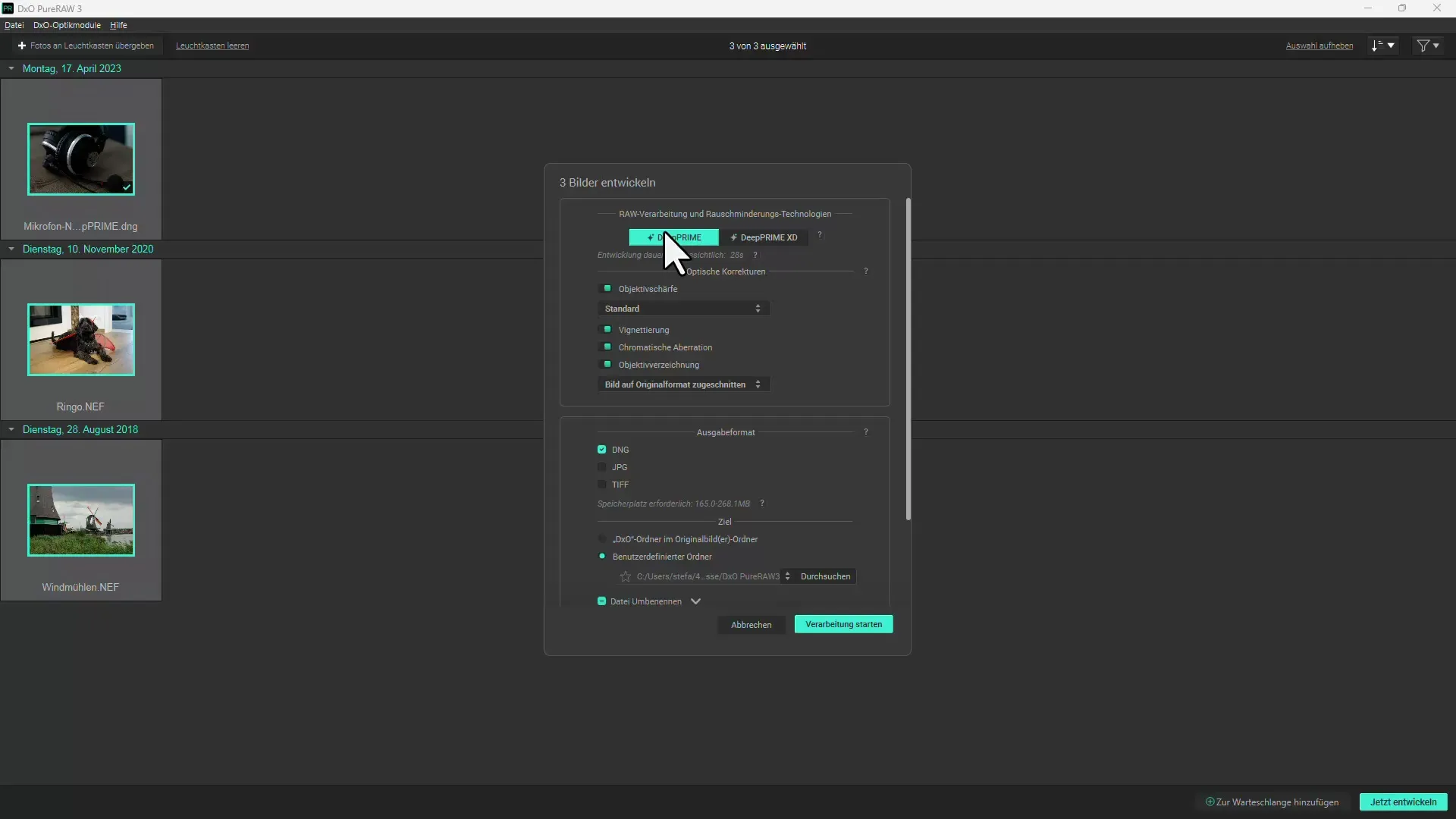Click Leuchtkasten leeren link
Viewport: 1456px width, 819px height.
pyautogui.click(x=212, y=46)
